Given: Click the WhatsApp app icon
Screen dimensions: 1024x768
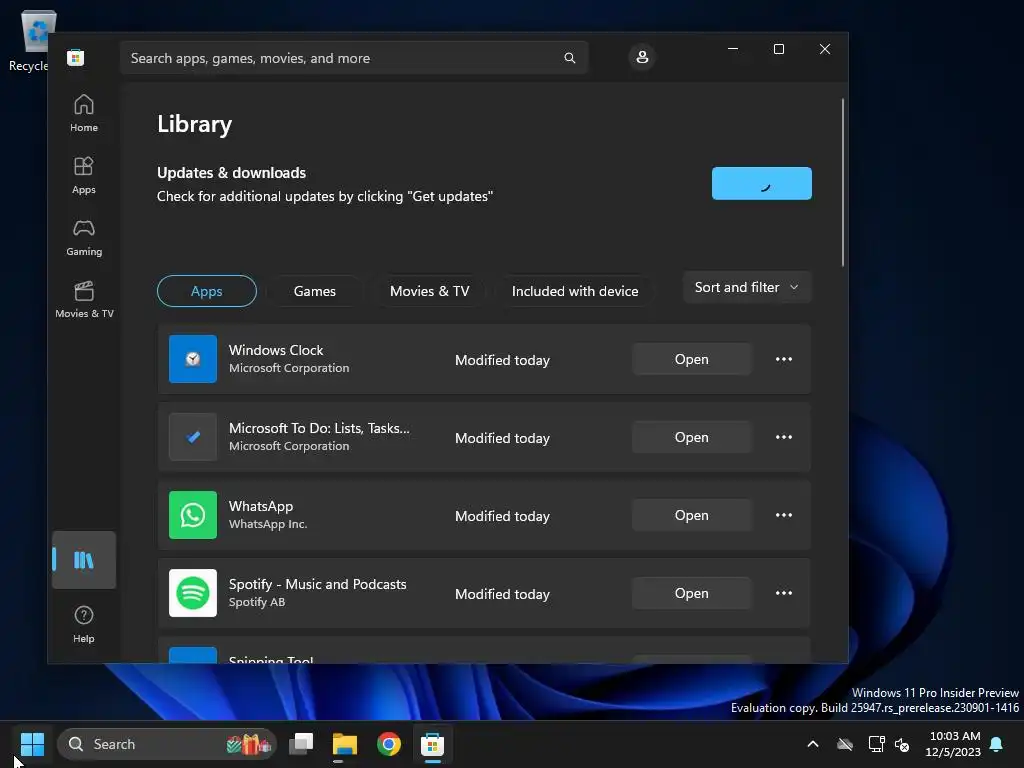Looking at the screenshot, I should (193, 515).
